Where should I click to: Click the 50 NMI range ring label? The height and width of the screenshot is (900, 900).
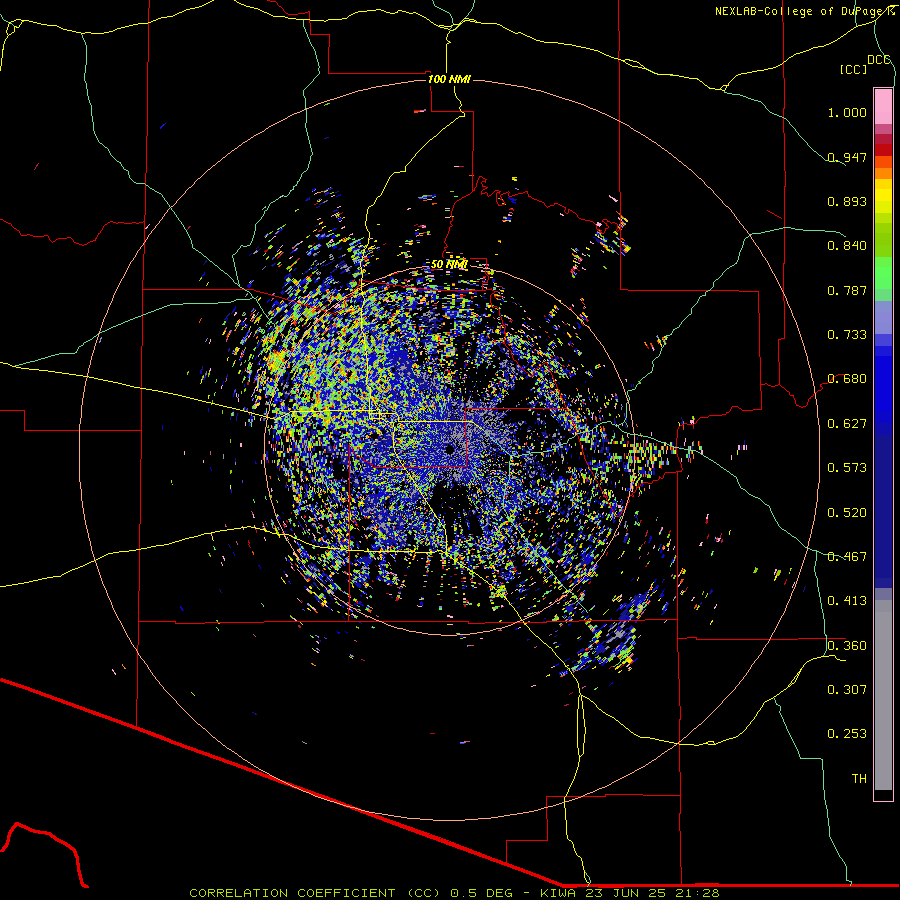coord(449,264)
